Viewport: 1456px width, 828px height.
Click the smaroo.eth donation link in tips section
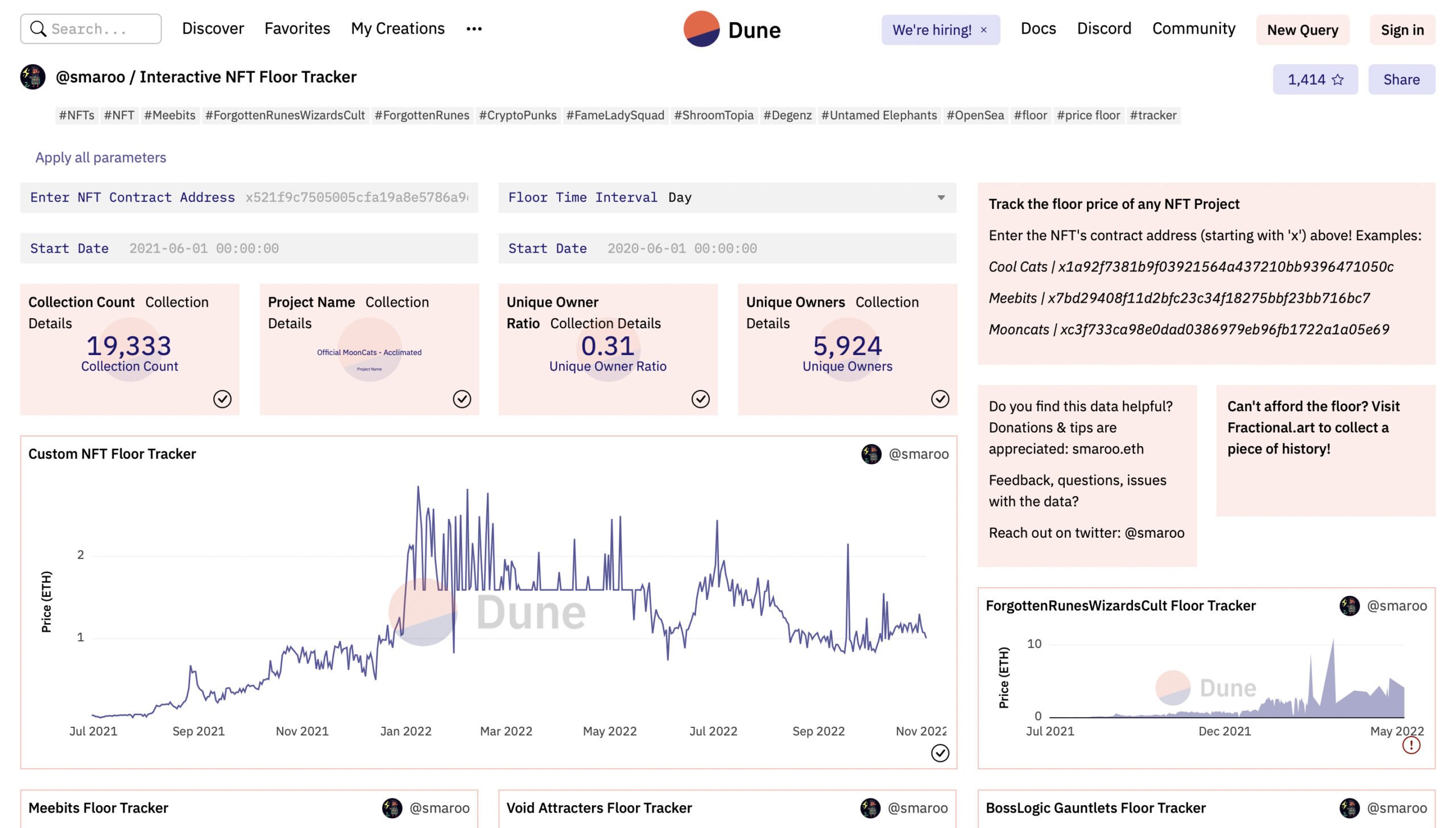(x=1108, y=447)
